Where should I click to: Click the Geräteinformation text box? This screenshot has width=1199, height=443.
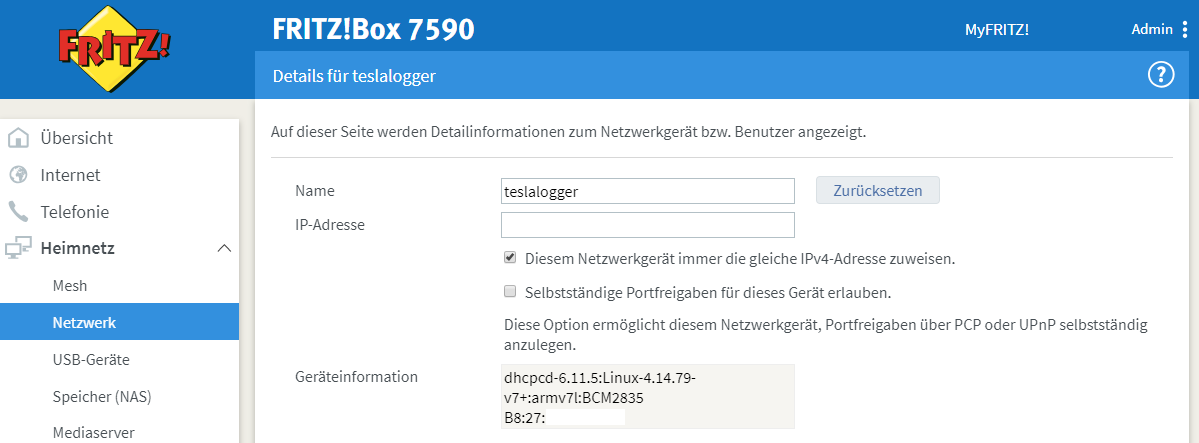pyautogui.click(x=647, y=396)
